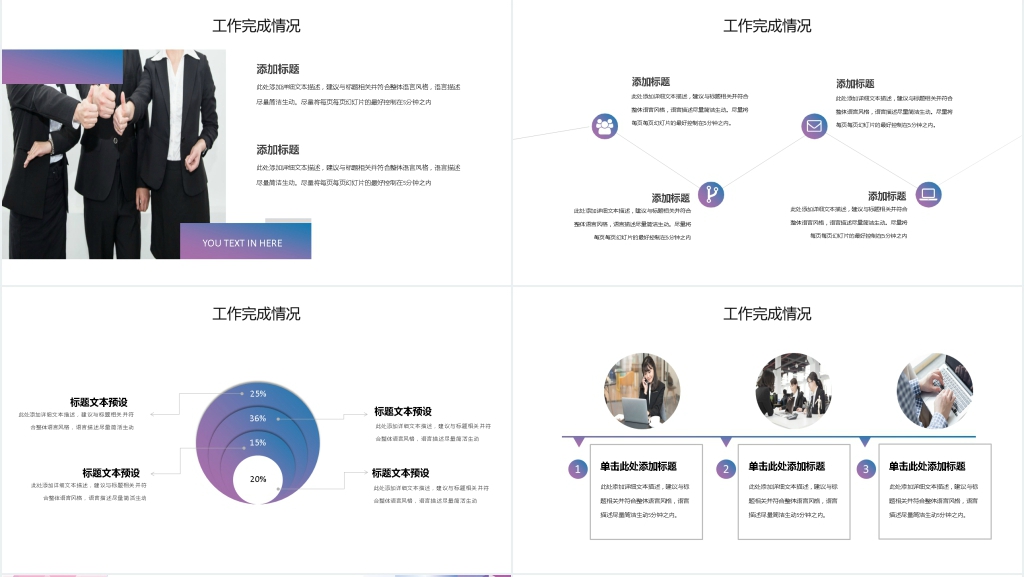Click the white 20% center circle
The image size is (1024, 577).
[x=258, y=479]
